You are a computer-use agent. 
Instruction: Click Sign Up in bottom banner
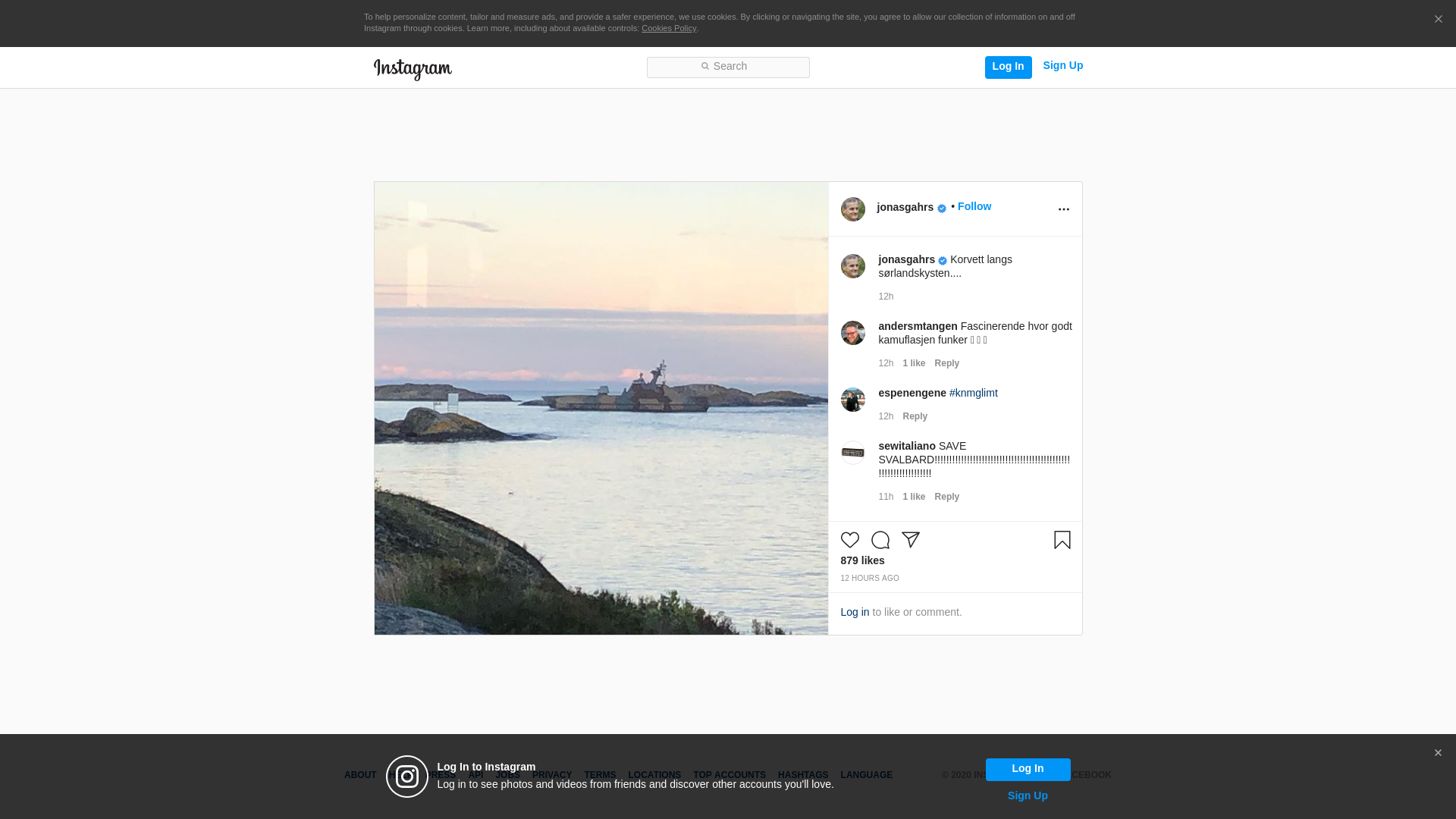click(x=1028, y=795)
